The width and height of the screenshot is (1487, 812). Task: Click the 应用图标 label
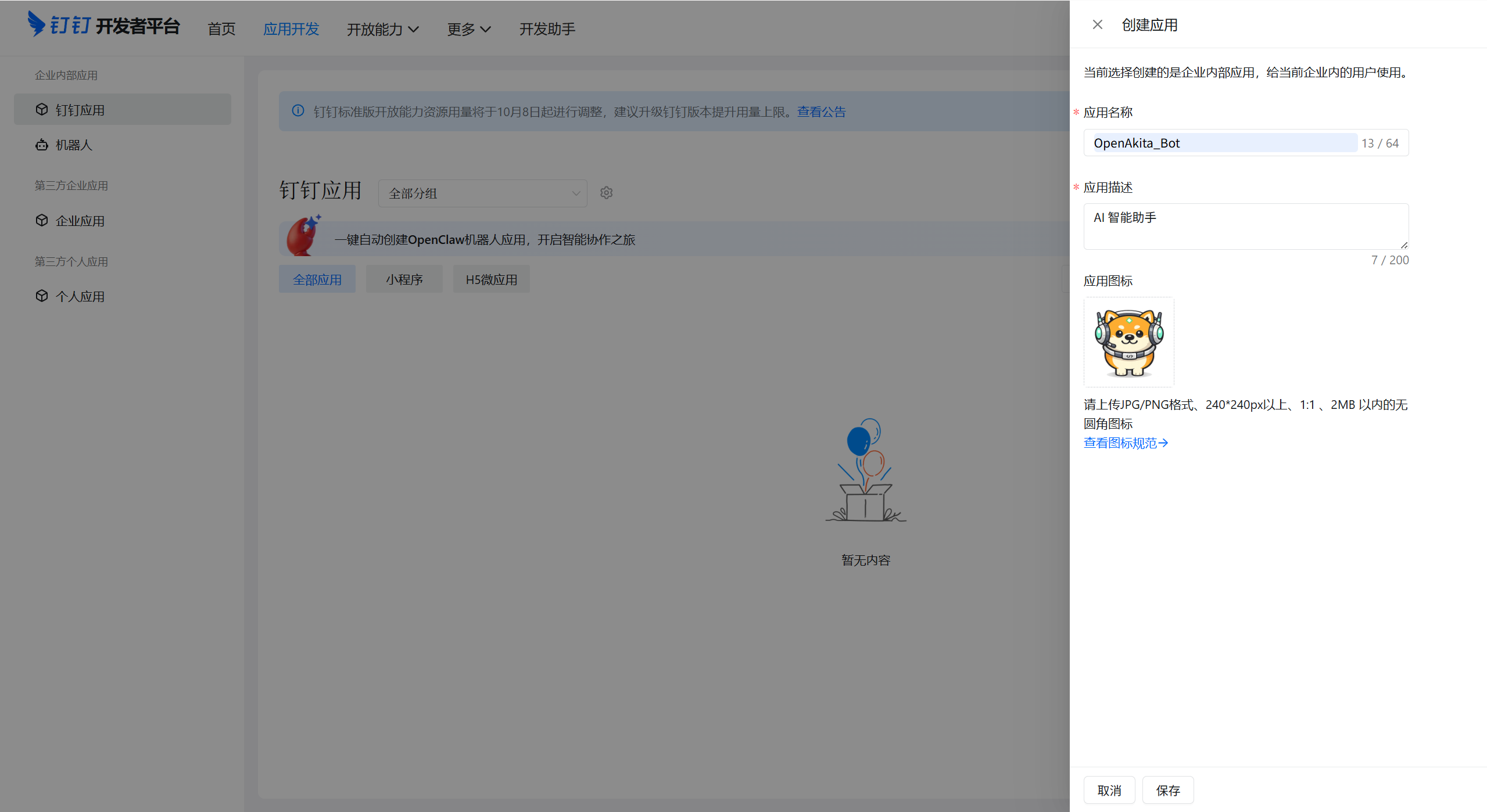[x=1108, y=281]
